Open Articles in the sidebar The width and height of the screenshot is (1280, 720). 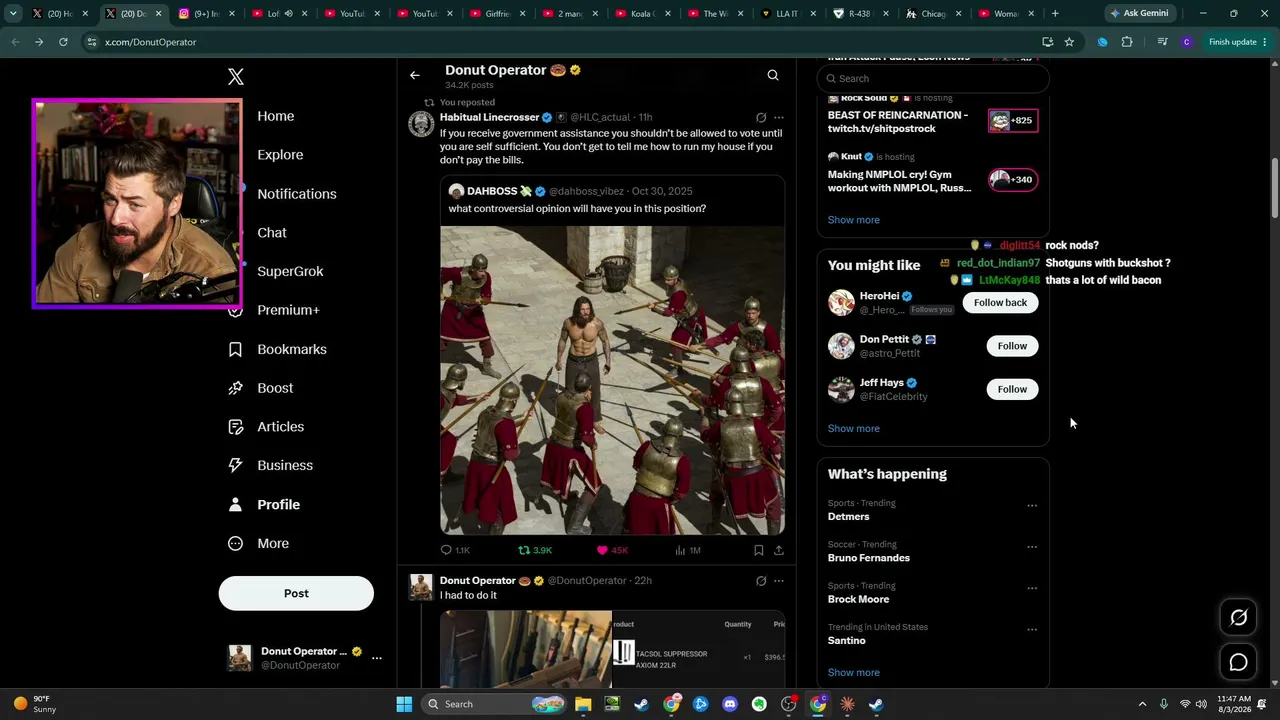pos(266,427)
